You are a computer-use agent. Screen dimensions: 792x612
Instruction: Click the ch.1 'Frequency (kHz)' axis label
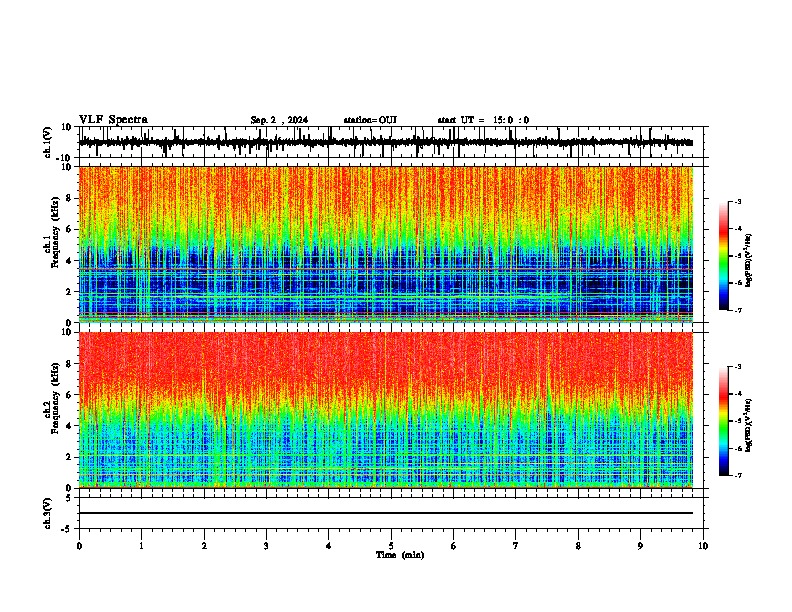(55, 232)
